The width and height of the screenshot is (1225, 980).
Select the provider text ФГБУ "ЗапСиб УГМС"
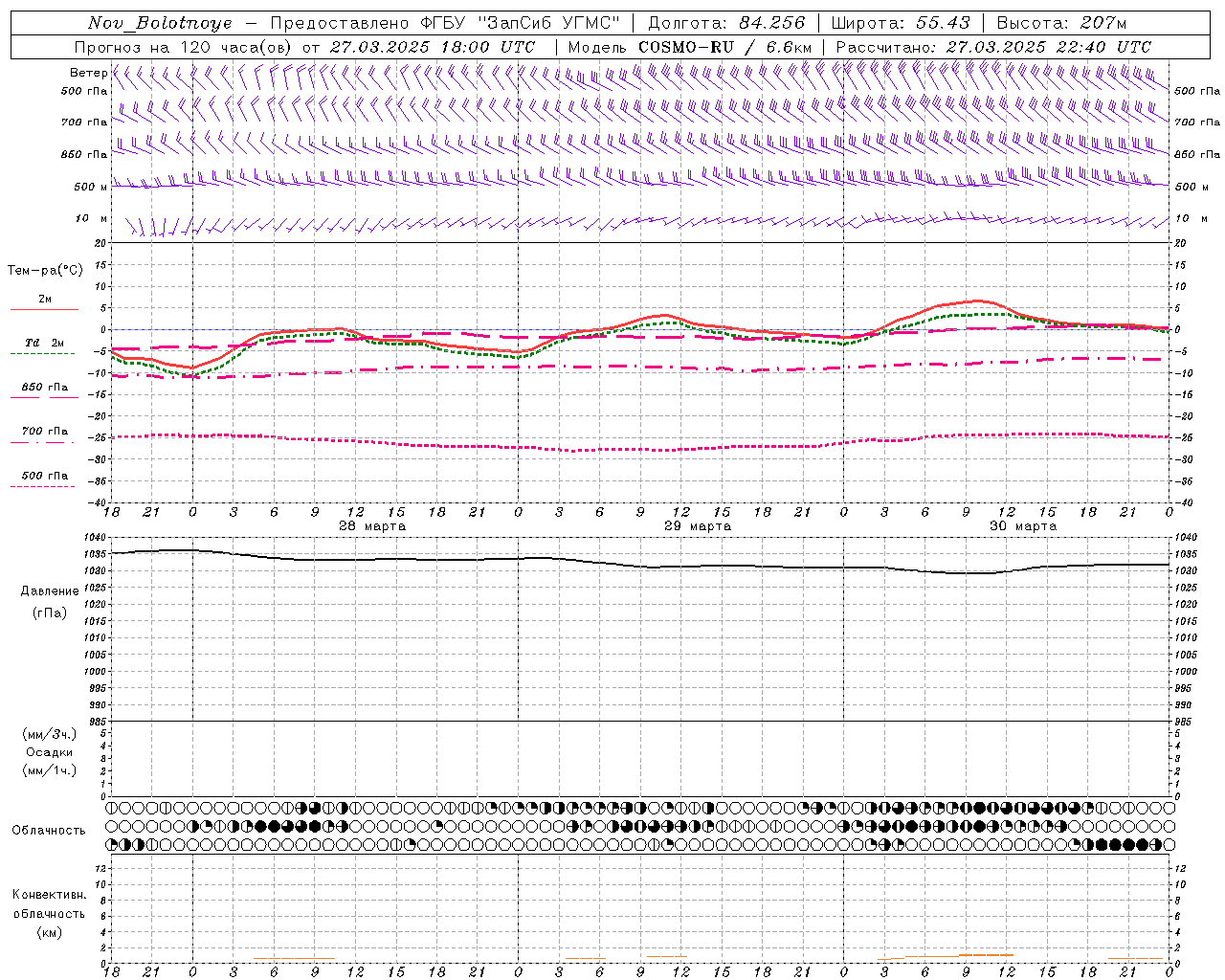[520, 23]
